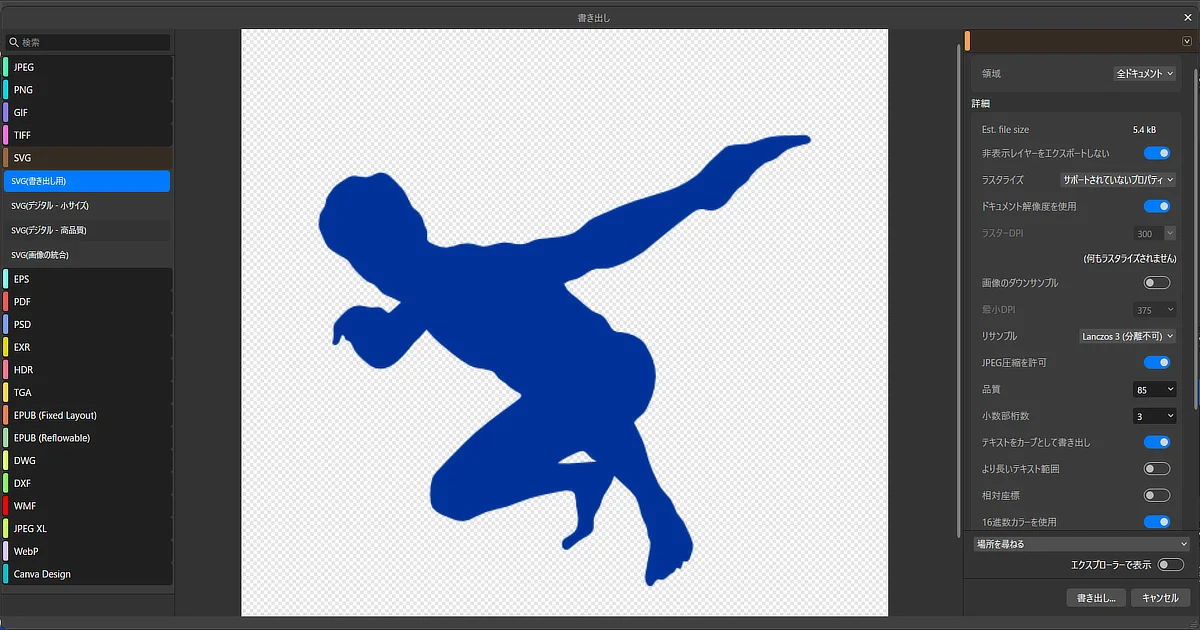Open the ラスターDPI 300 dropdown

click(1155, 233)
